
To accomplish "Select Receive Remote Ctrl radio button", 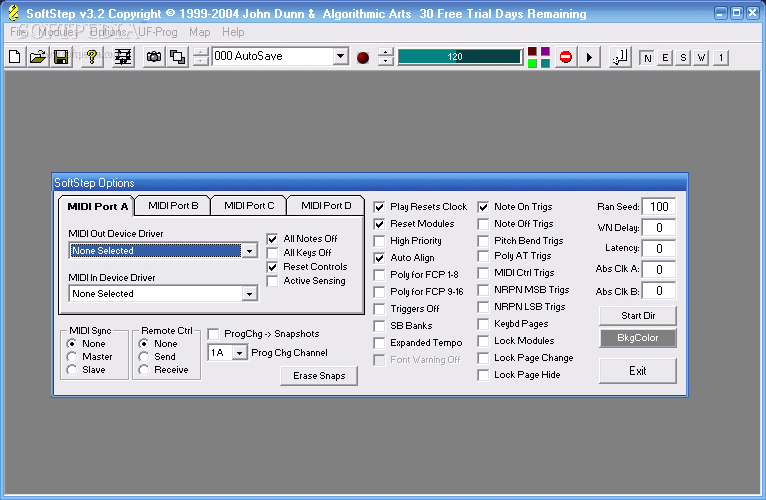I will (144, 370).
